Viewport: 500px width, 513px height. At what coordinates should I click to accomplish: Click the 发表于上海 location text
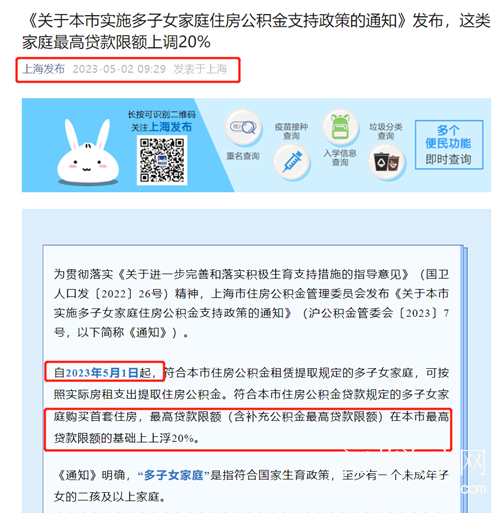(x=200, y=69)
